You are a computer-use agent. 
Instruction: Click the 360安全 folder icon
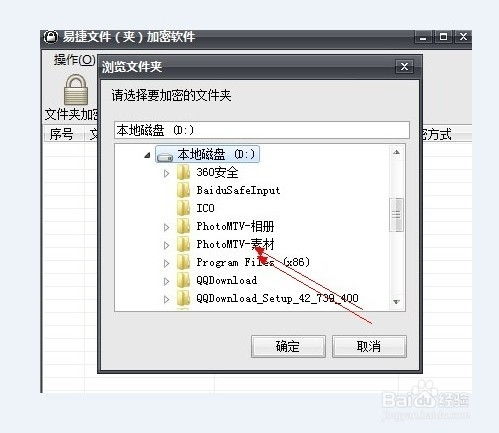tap(183, 173)
